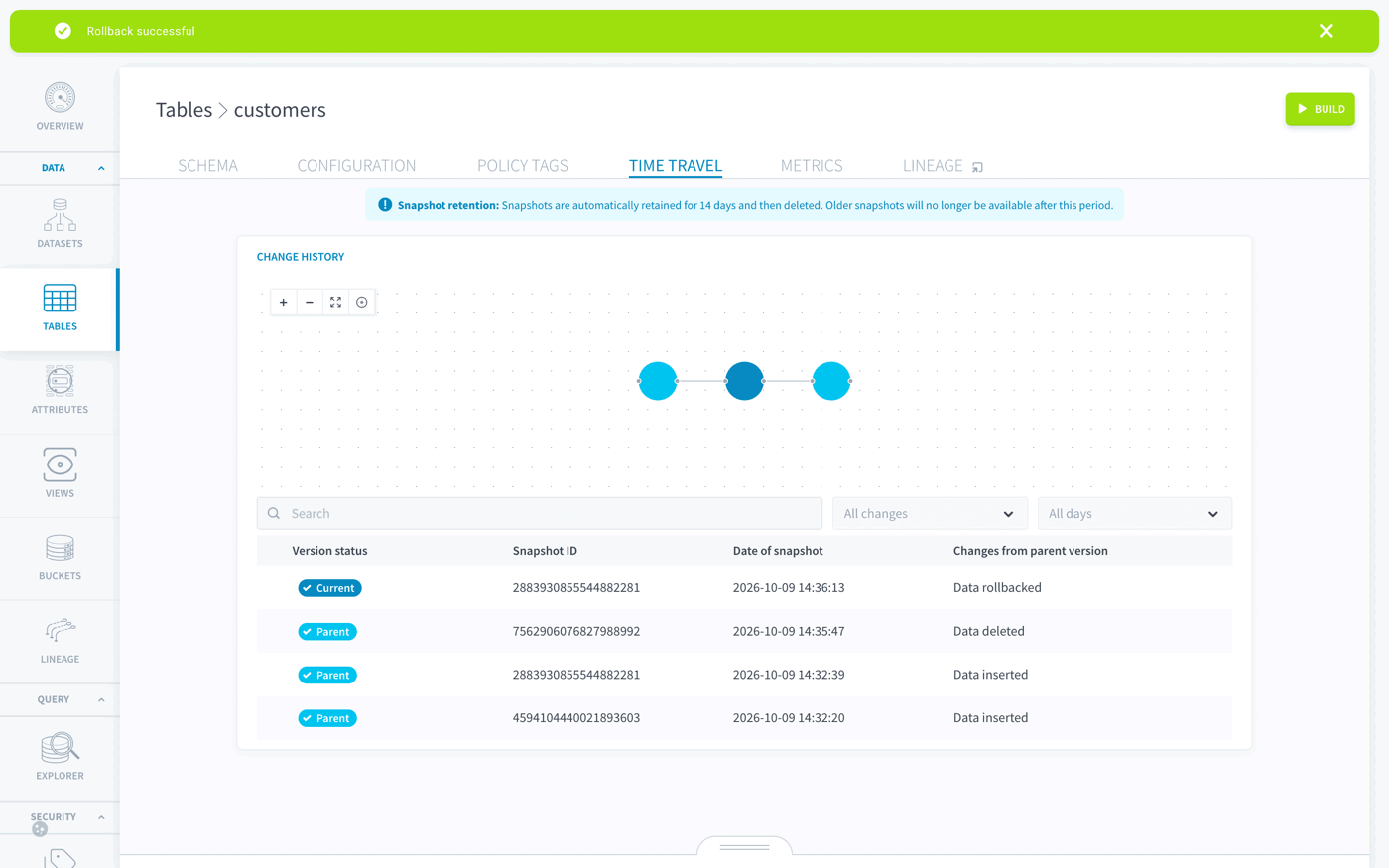Zoom in on the change history graph
1389x868 pixels.
coord(284,302)
